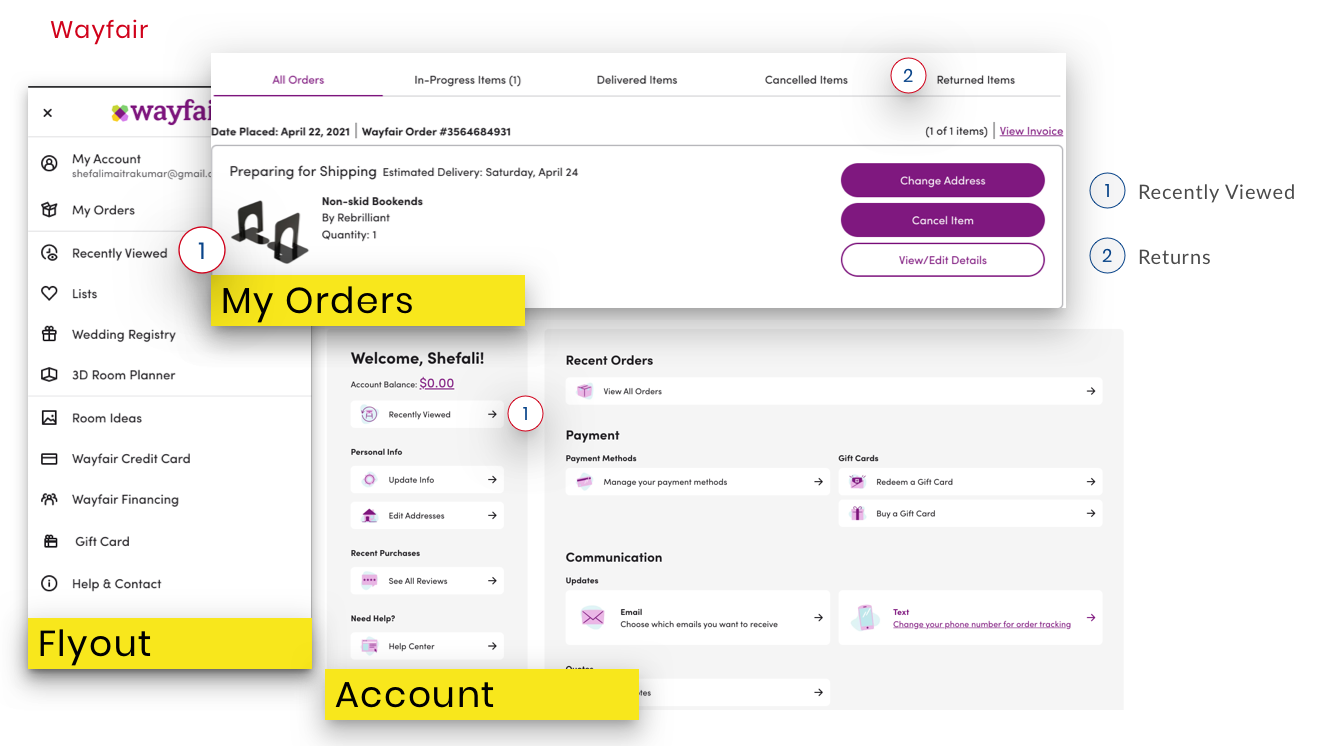Image resolution: width=1324 pixels, height=746 pixels.
Task: Click the View All Orders box icon
Action: click(584, 391)
